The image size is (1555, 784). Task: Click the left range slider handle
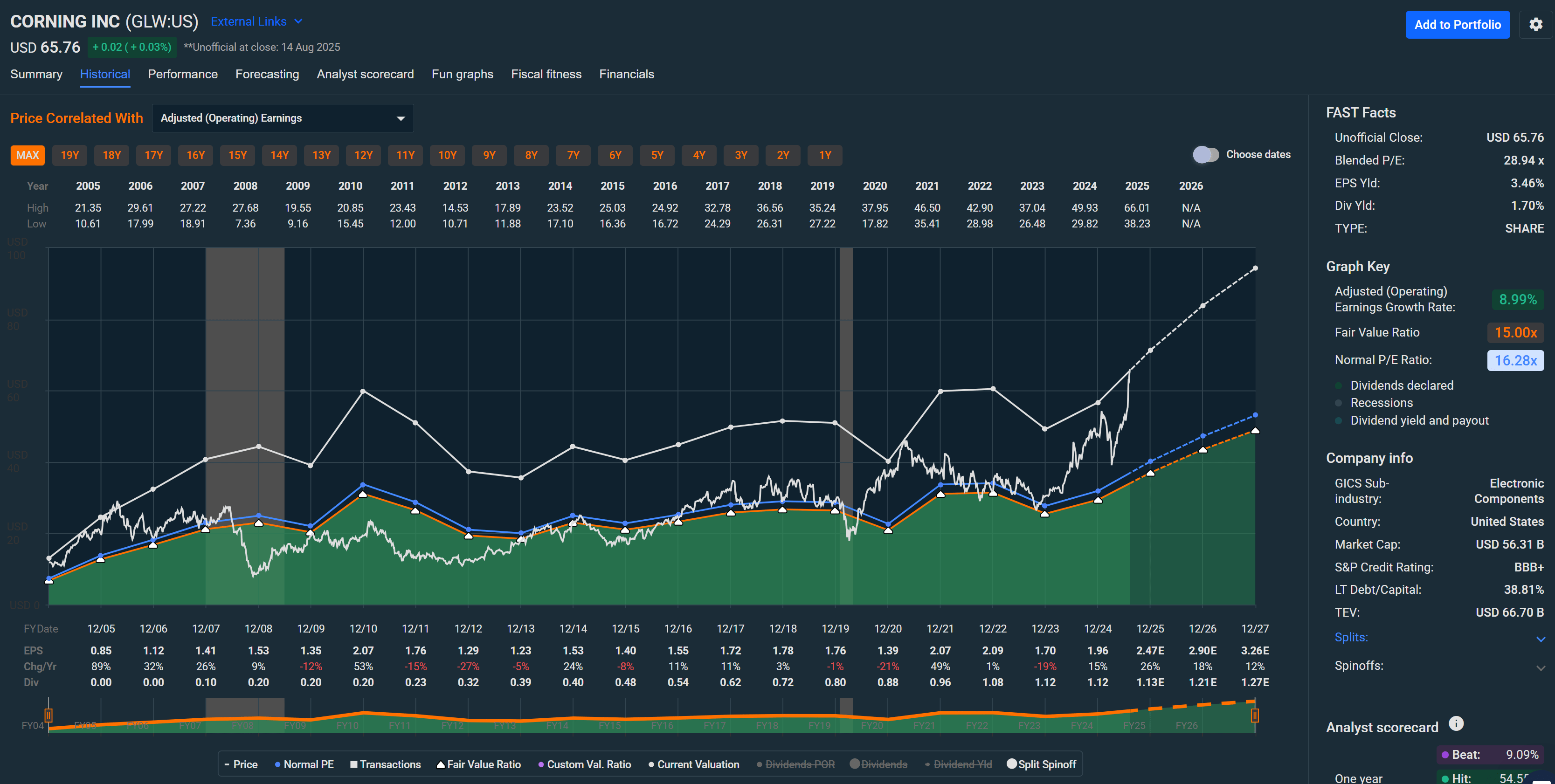[x=48, y=716]
